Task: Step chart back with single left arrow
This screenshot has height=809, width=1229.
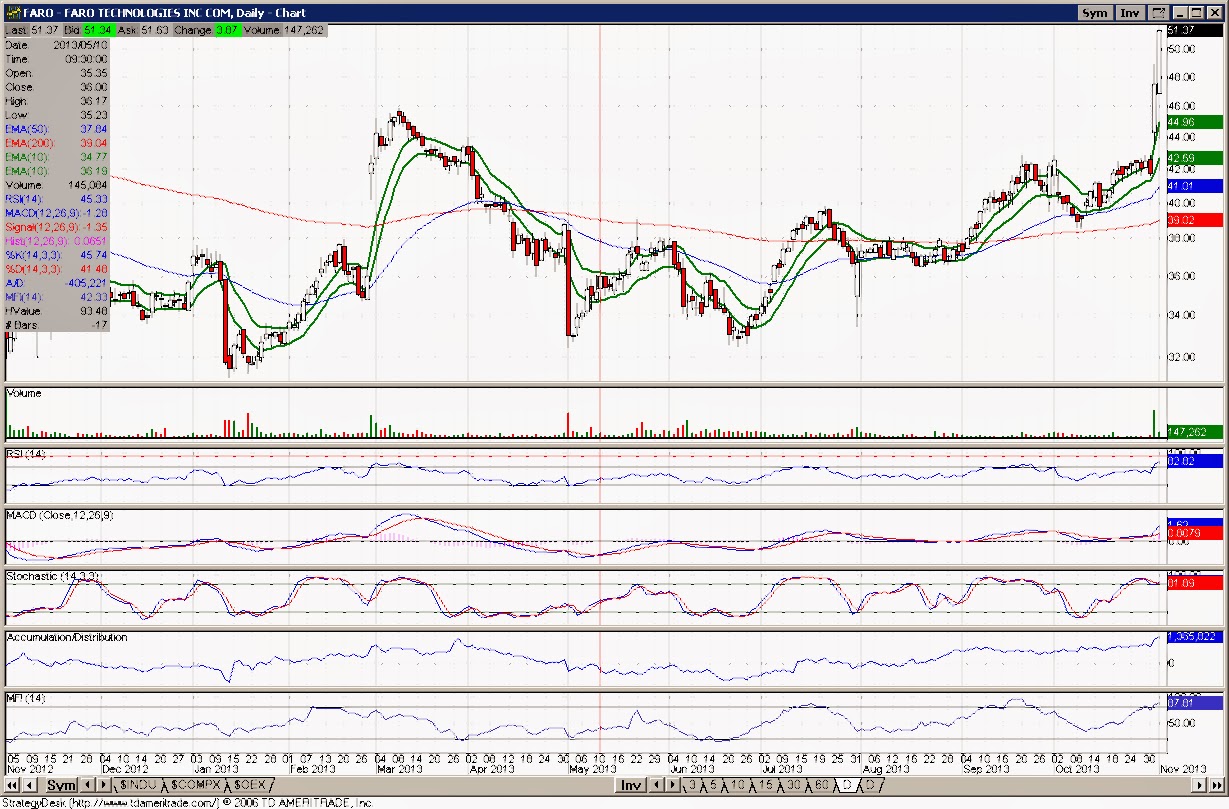Action: [29, 785]
